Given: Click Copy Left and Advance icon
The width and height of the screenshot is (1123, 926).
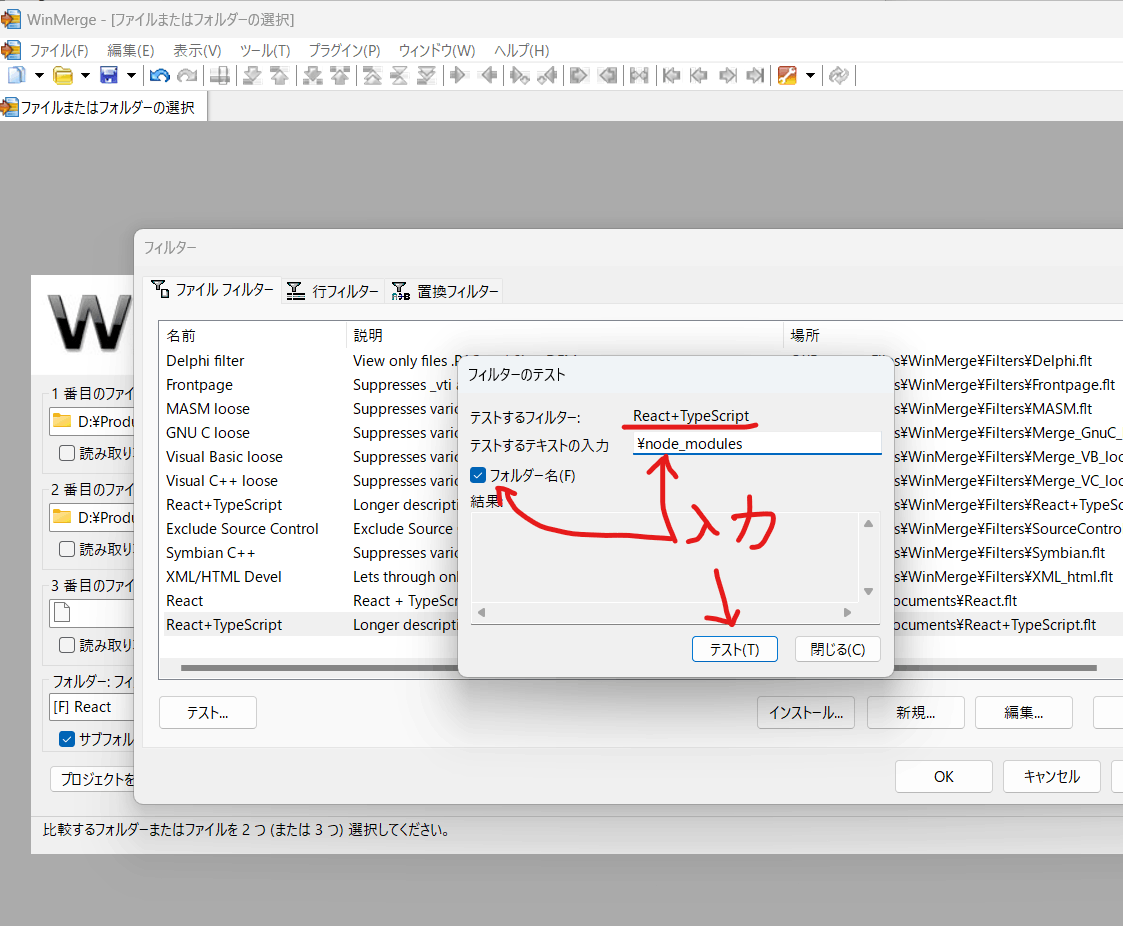Looking at the screenshot, I should tap(547, 75).
